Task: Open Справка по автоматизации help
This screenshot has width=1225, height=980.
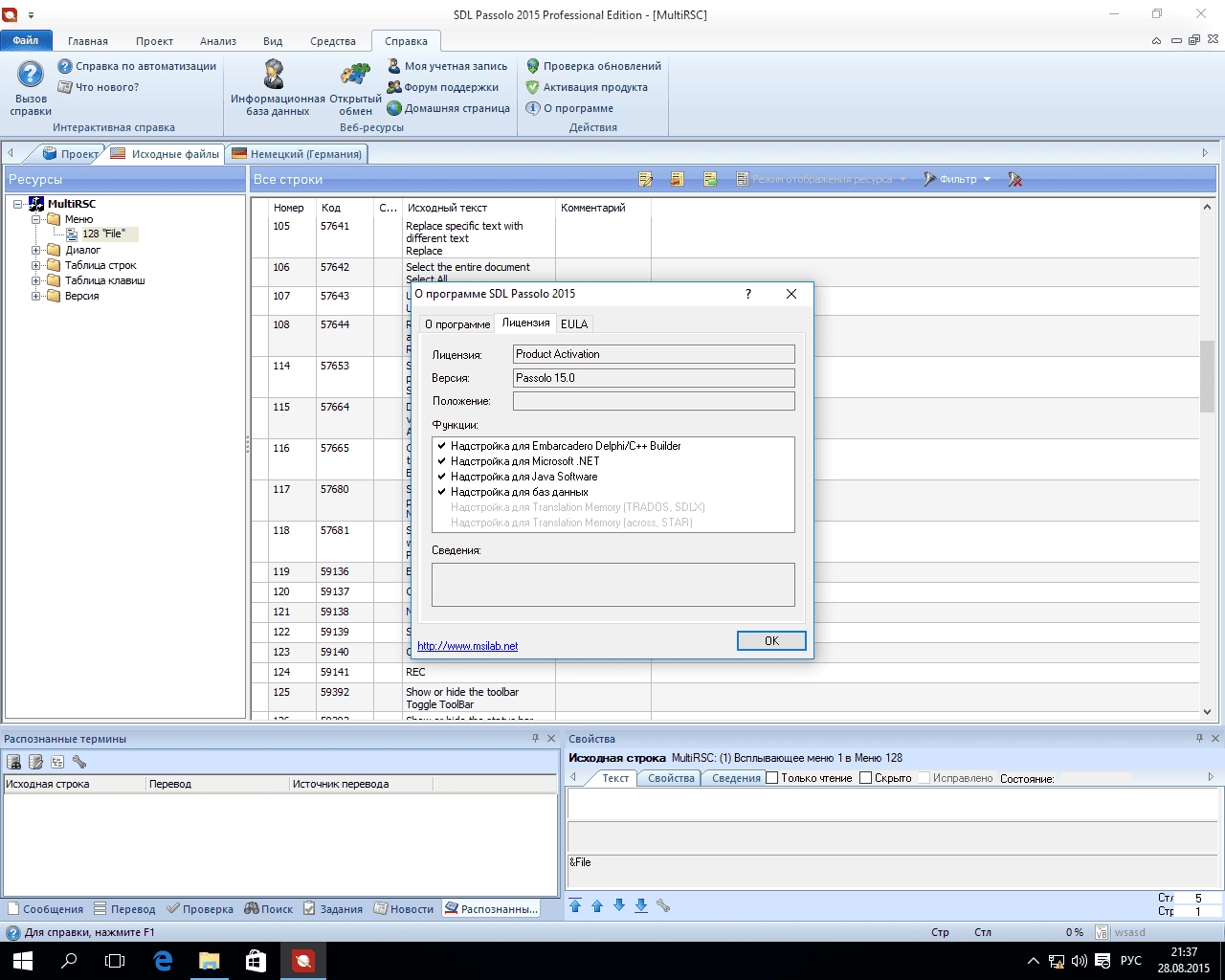Action: [x=137, y=66]
